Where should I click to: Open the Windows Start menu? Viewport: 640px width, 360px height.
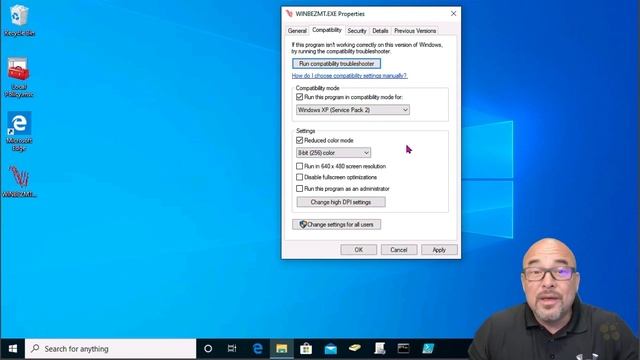(x=13, y=349)
